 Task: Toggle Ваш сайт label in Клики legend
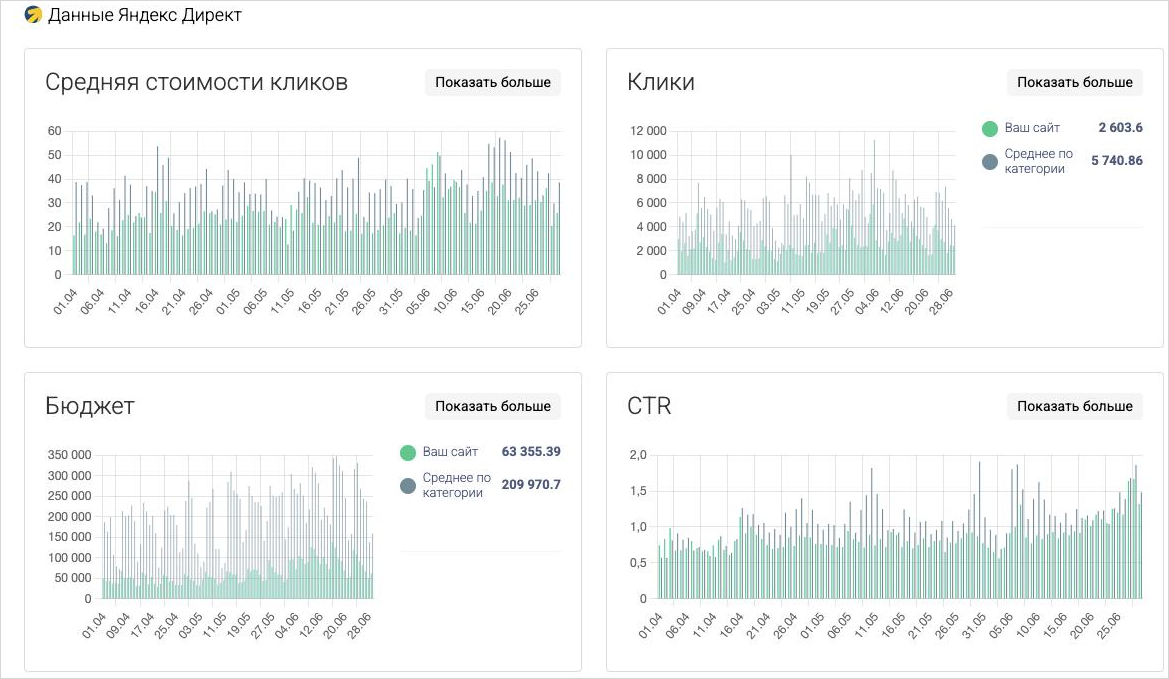[x=1032, y=128]
